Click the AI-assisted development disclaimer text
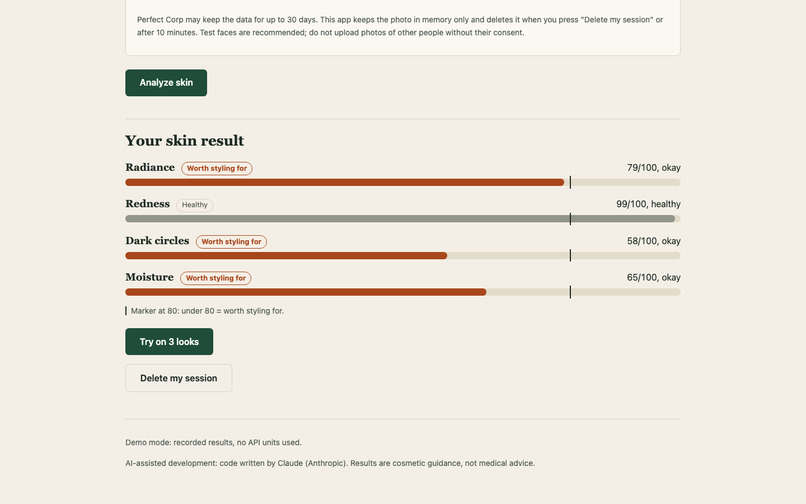Image resolution: width=806 pixels, height=504 pixels. [x=330, y=463]
